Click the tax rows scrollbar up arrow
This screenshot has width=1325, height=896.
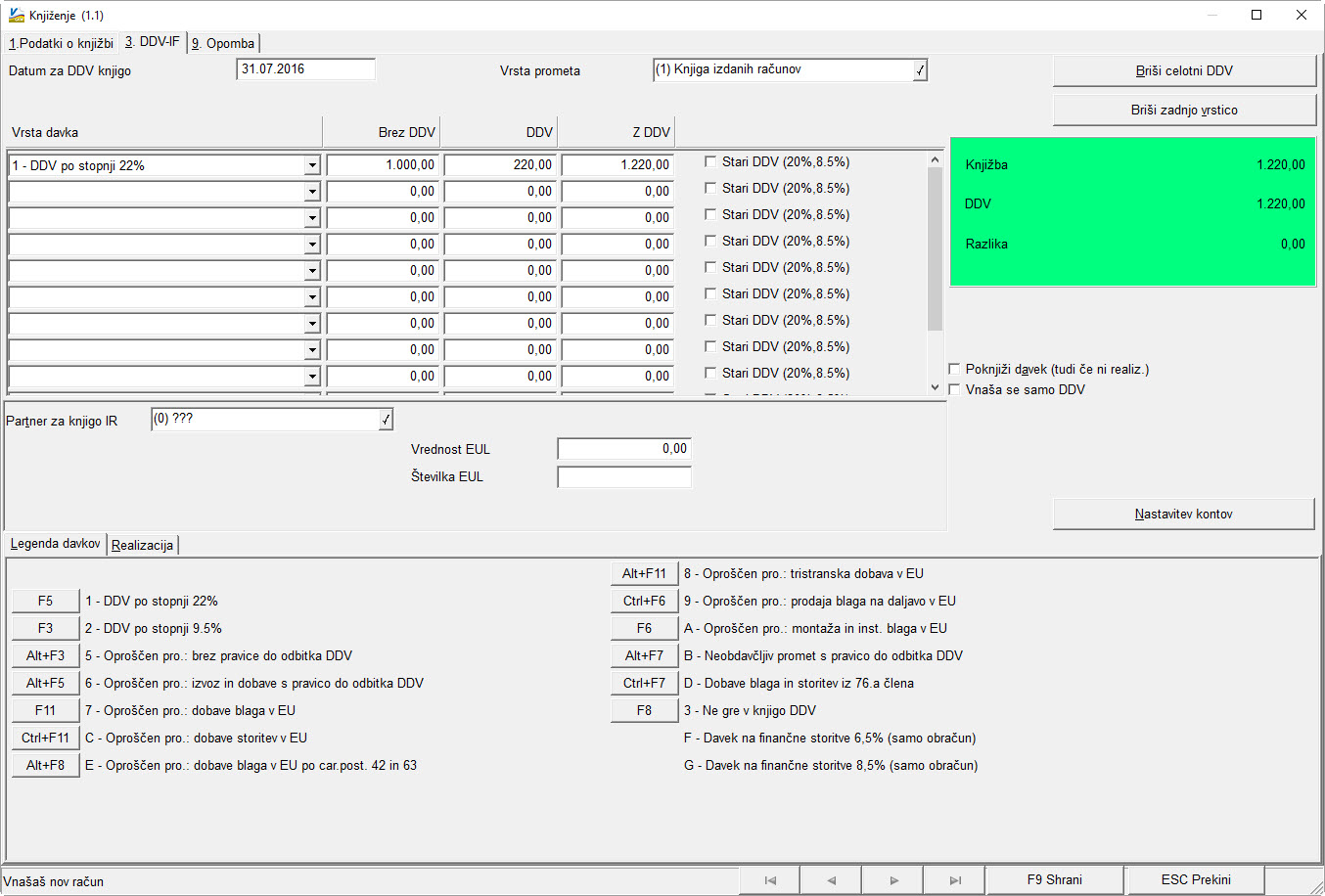tap(935, 159)
